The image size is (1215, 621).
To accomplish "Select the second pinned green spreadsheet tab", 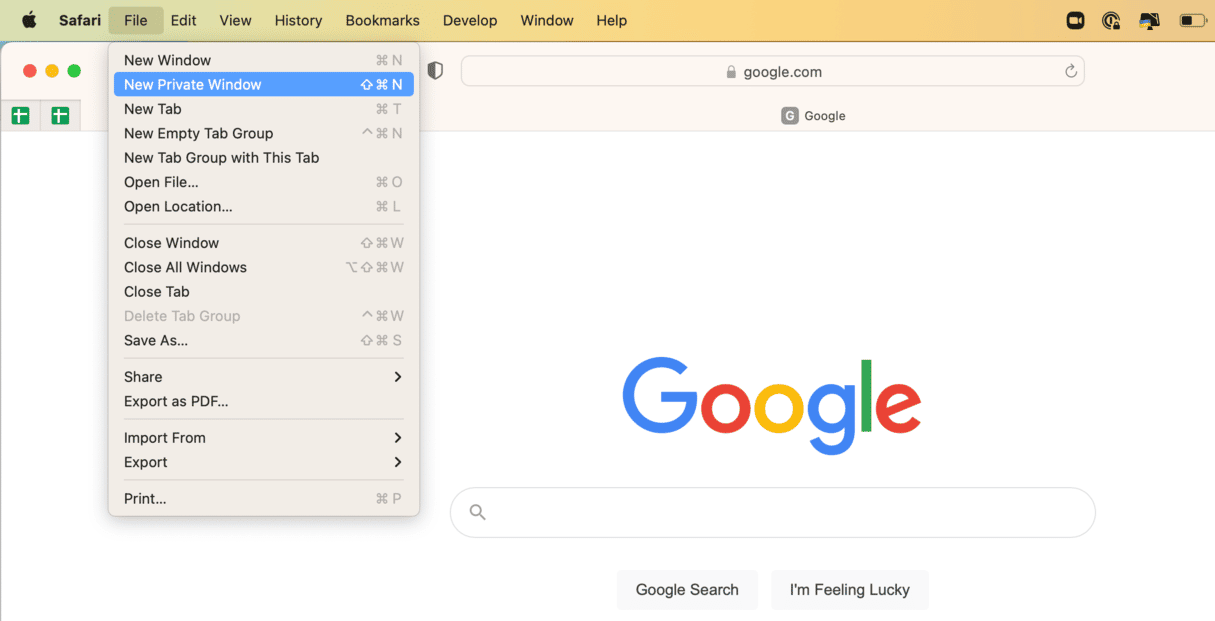I will [x=60, y=116].
